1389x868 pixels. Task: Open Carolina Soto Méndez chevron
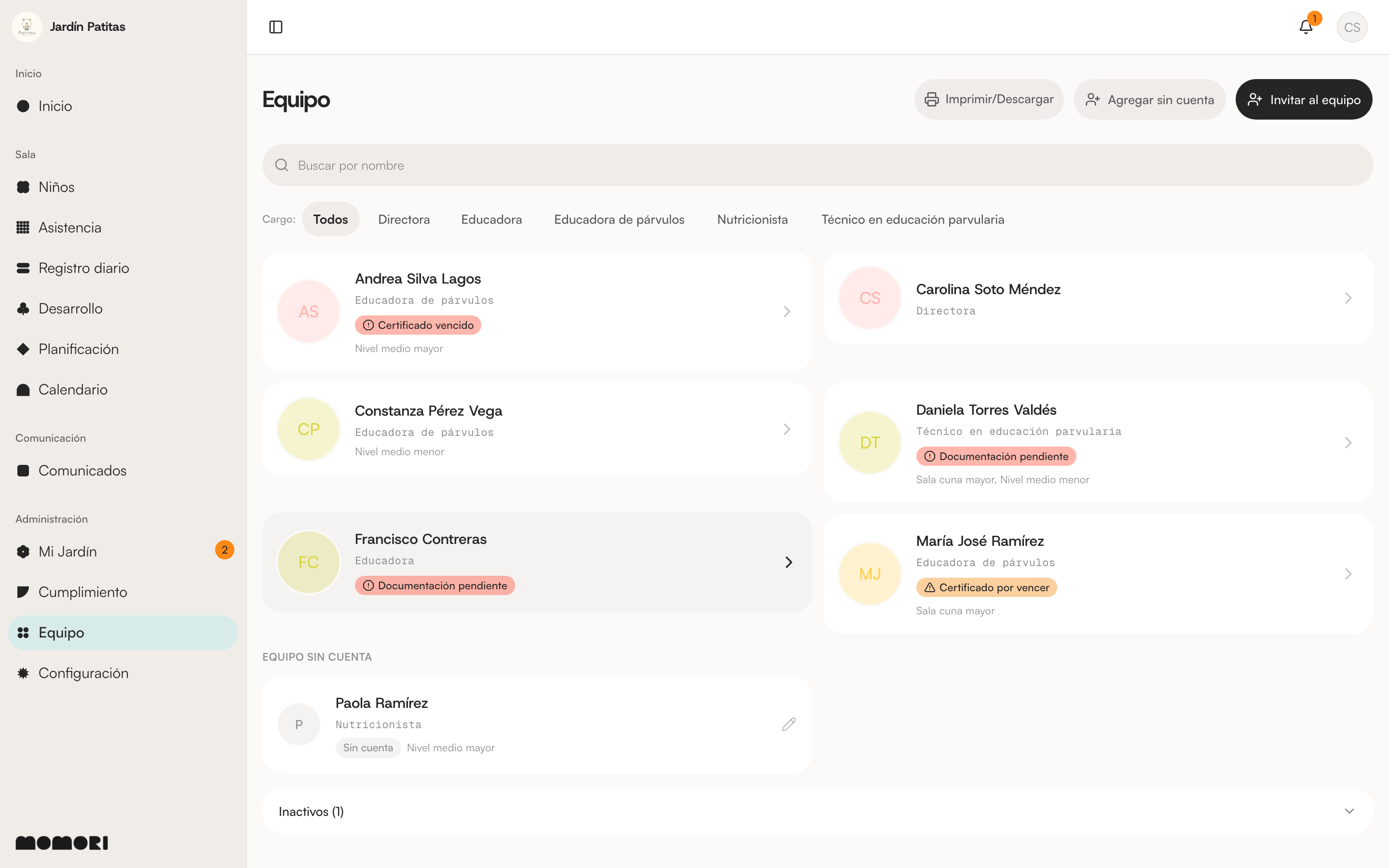pyautogui.click(x=1348, y=298)
